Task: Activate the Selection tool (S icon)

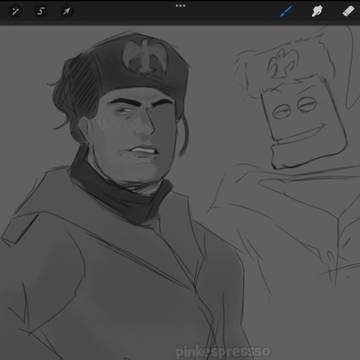Action: click(x=41, y=12)
